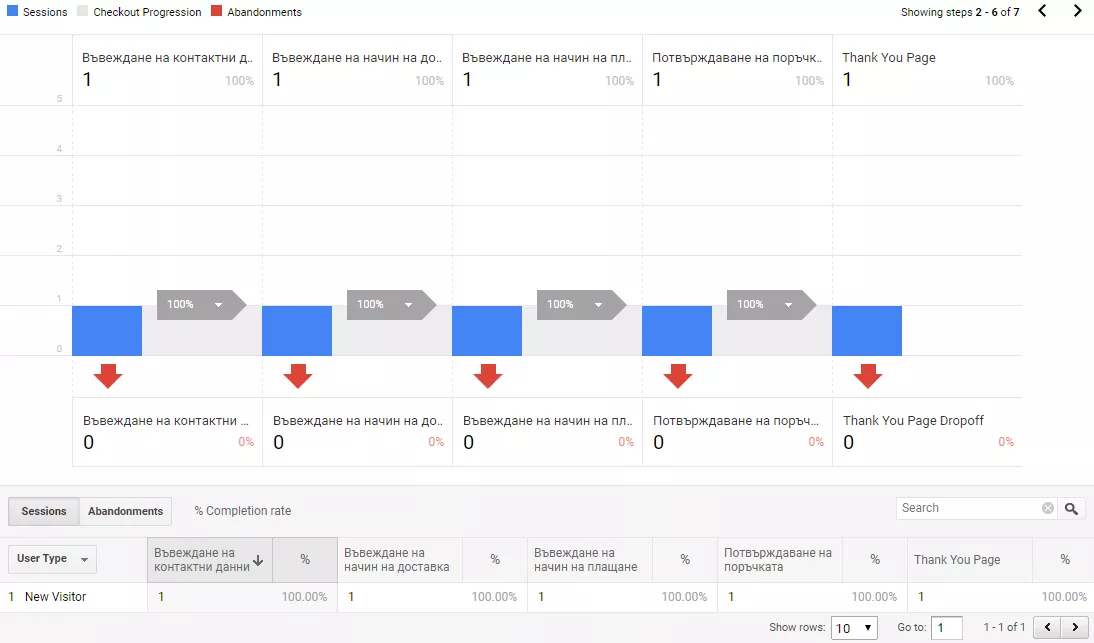The width and height of the screenshot is (1094, 643).
Task: Click red abandonment arrow under Thank You Page
Action: pyautogui.click(x=867, y=376)
